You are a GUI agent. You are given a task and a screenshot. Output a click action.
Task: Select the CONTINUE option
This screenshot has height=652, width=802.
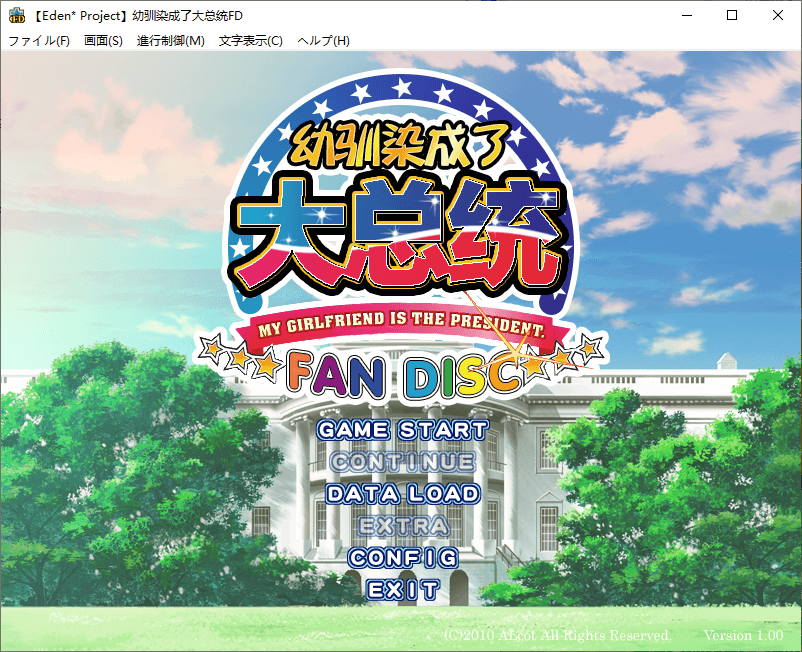402,462
